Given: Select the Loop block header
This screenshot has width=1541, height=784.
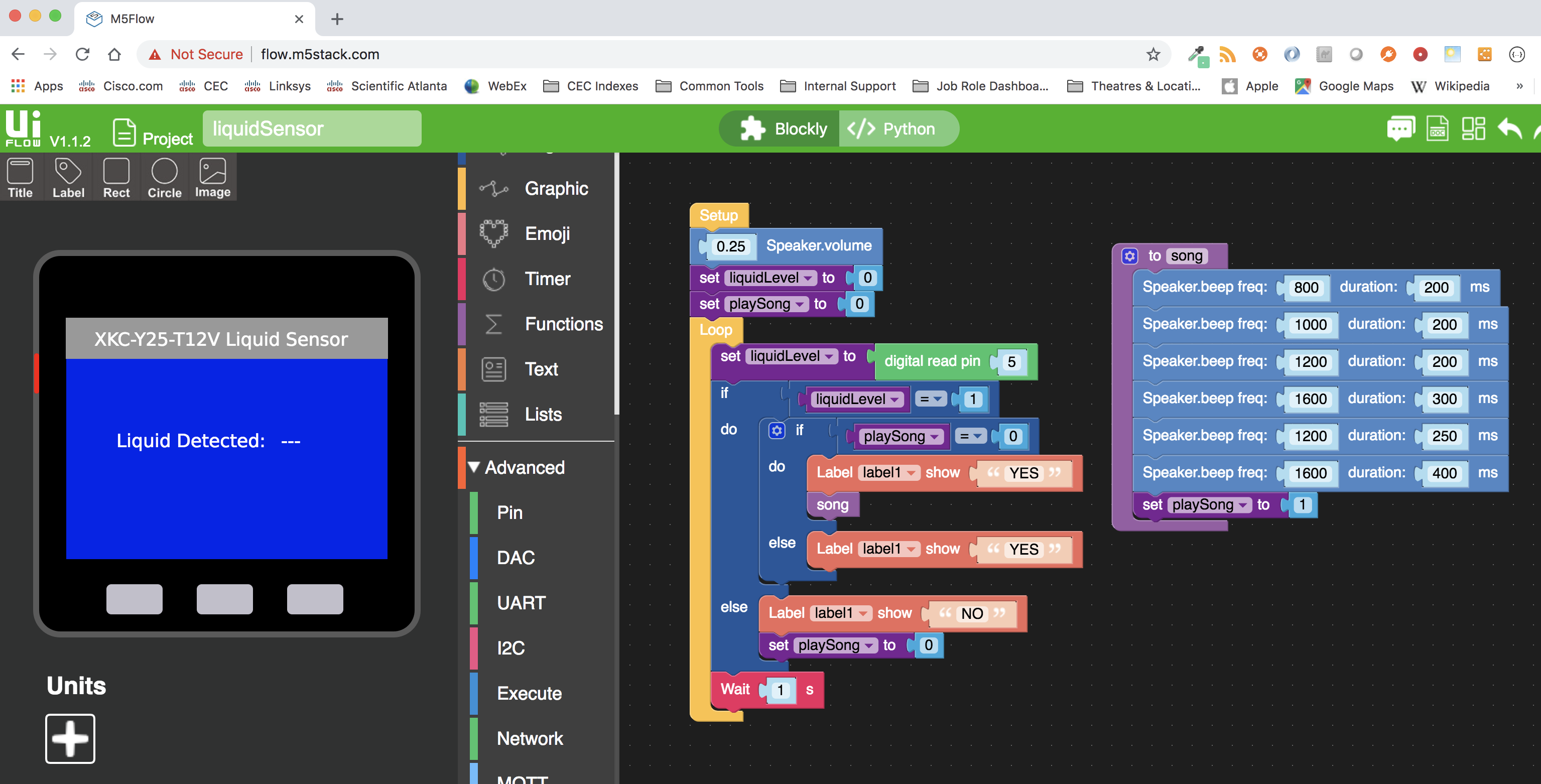Looking at the screenshot, I should [716, 330].
